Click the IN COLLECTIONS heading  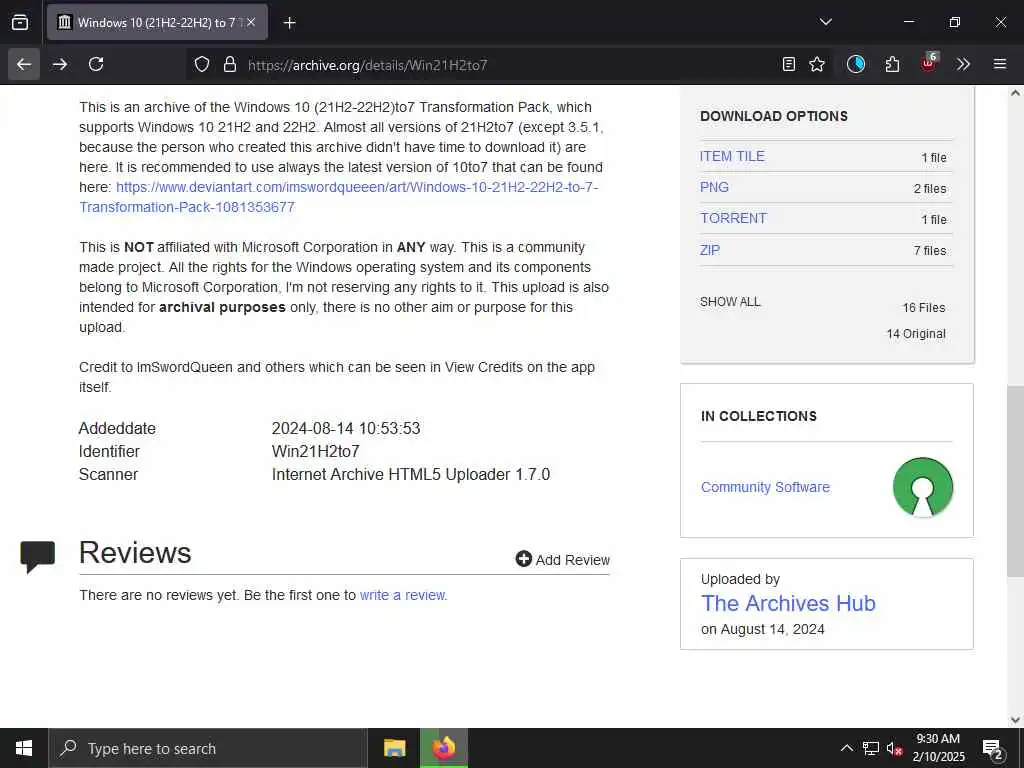pyautogui.click(x=759, y=416)
